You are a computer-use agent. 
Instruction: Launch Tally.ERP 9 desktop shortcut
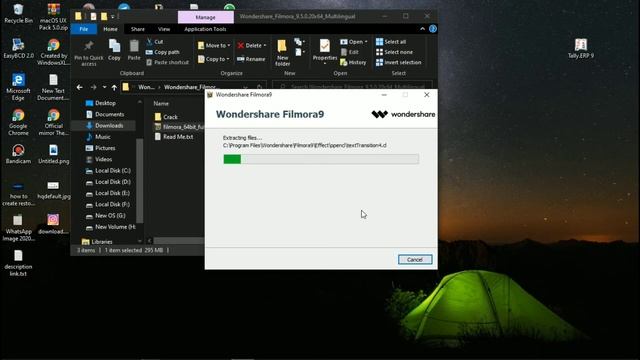coord(581,48)
